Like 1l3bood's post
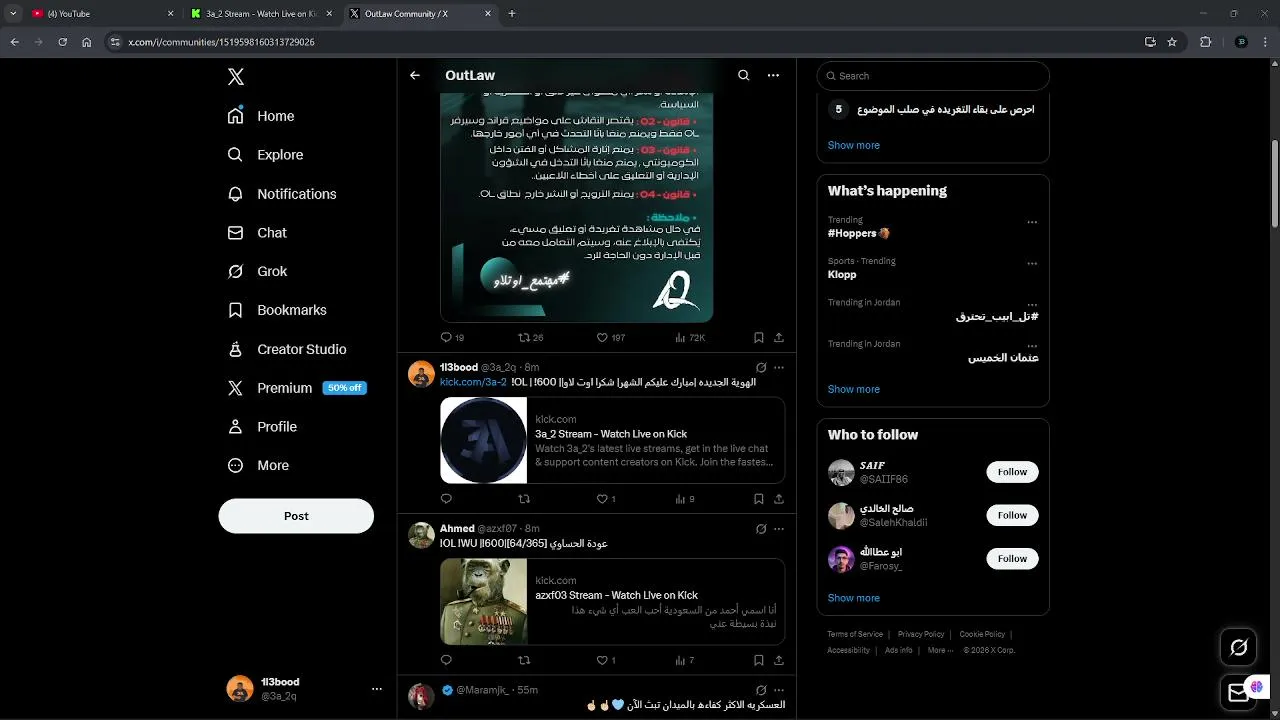This screenshot has height=720, width=1280. (x=606, y=499)
